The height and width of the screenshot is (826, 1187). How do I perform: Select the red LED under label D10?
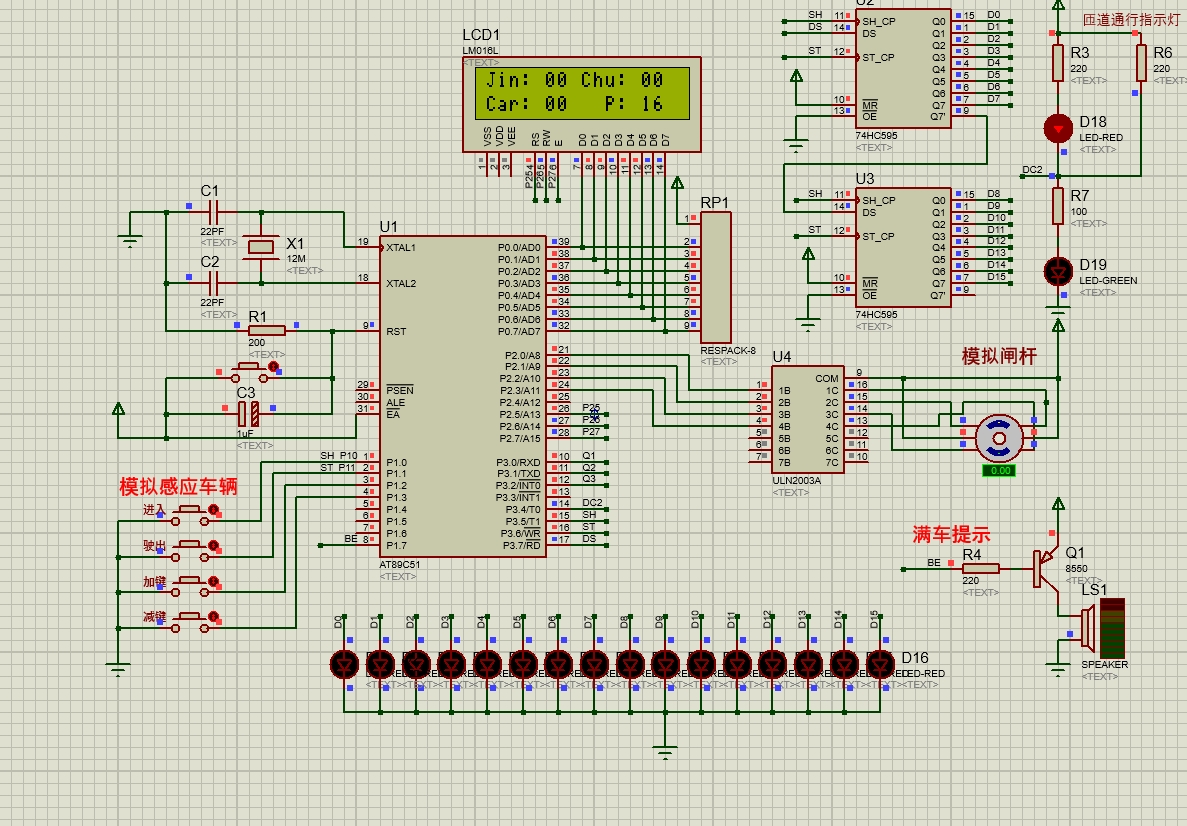tap(701, 665)
